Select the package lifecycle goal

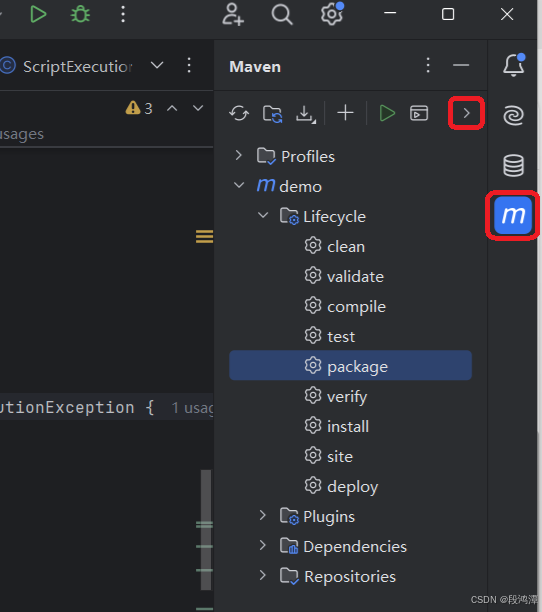pos(350,366)
